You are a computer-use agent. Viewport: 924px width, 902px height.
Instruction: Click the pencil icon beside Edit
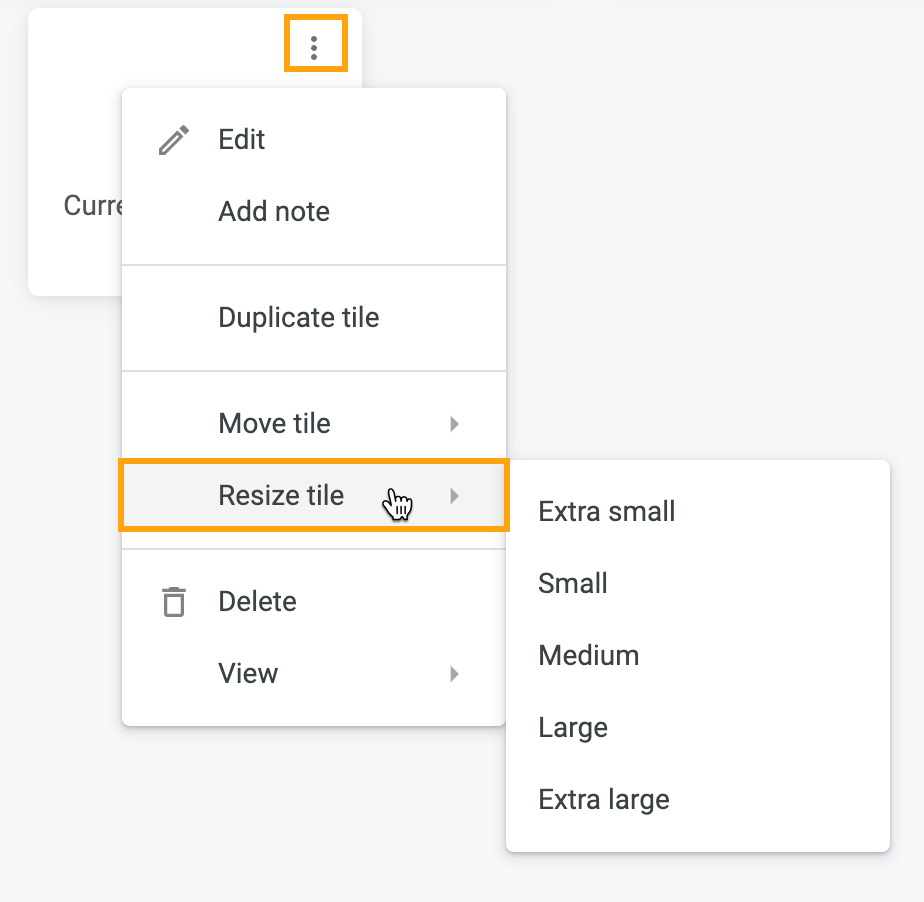click(174, 140)
